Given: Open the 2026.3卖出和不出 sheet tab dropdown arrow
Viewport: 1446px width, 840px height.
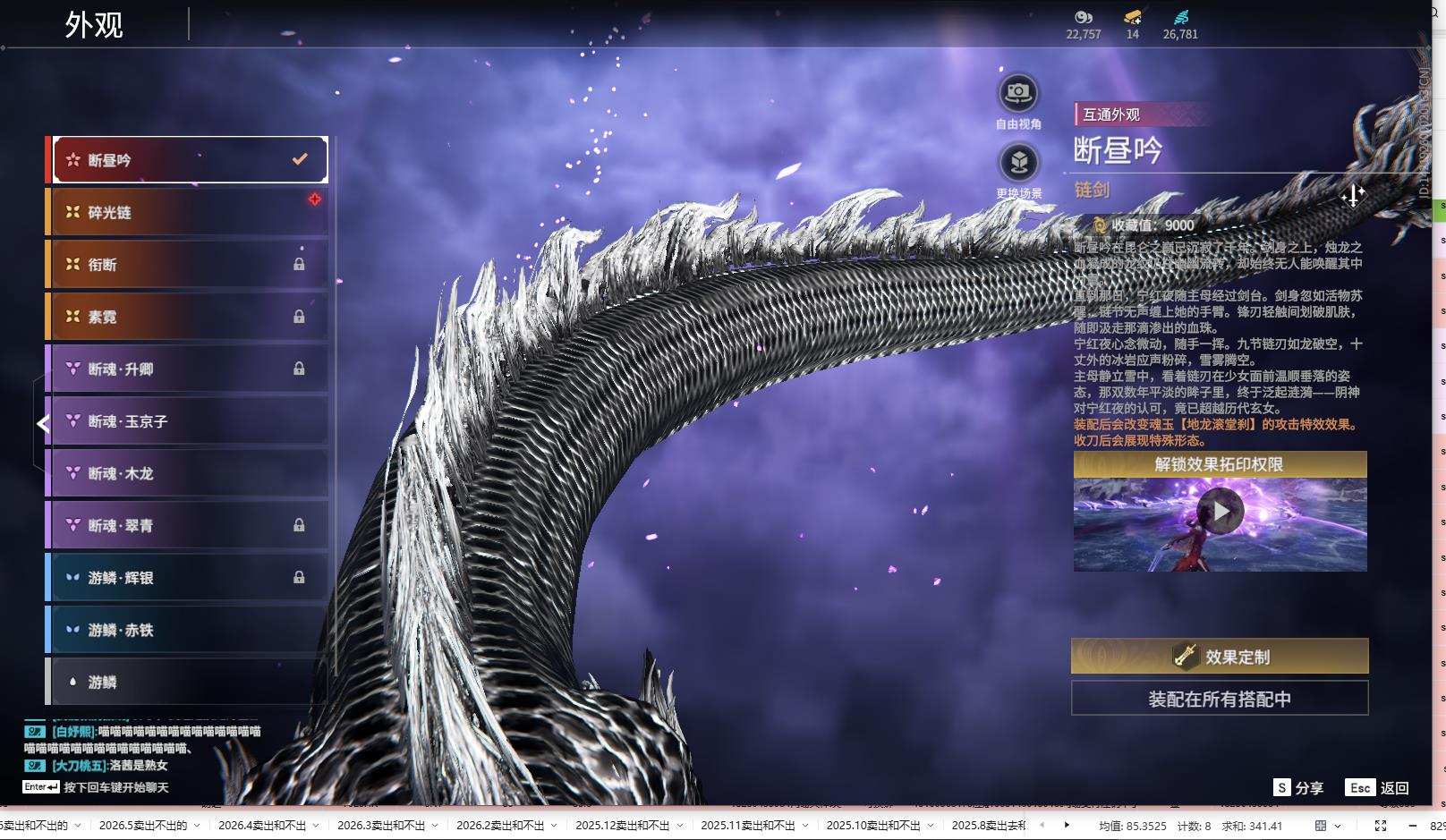Looking at the screenshot, I should (x=435, y=826).
